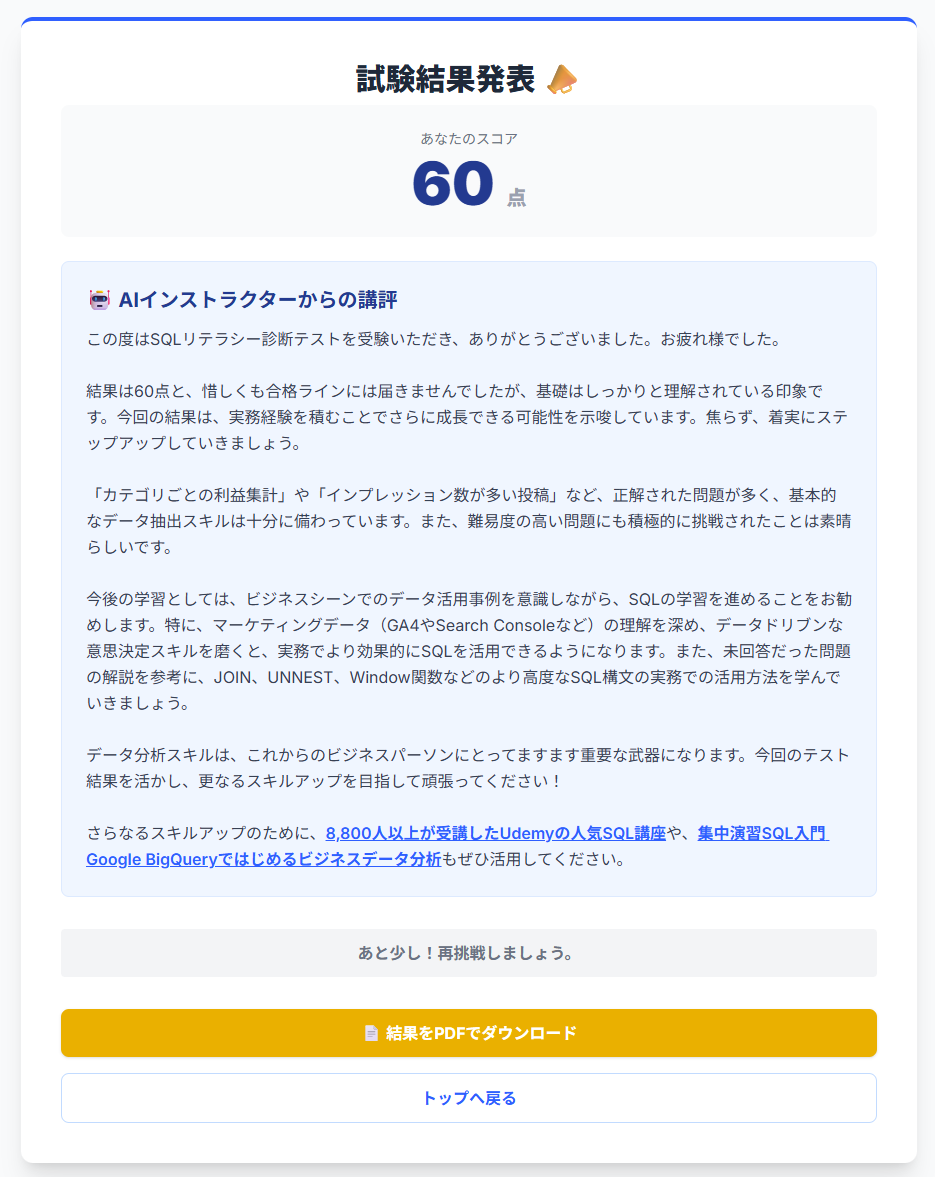Click the megaphone icon beside the title
935x1177 pixels.
(561, 80)
